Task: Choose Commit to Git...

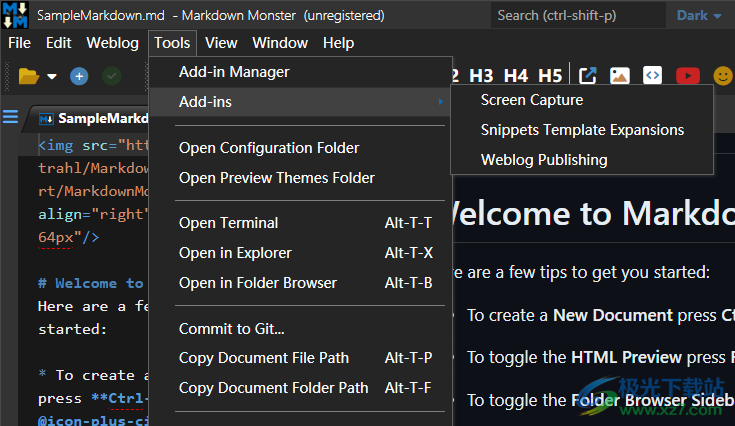Action: coord(300,329)
